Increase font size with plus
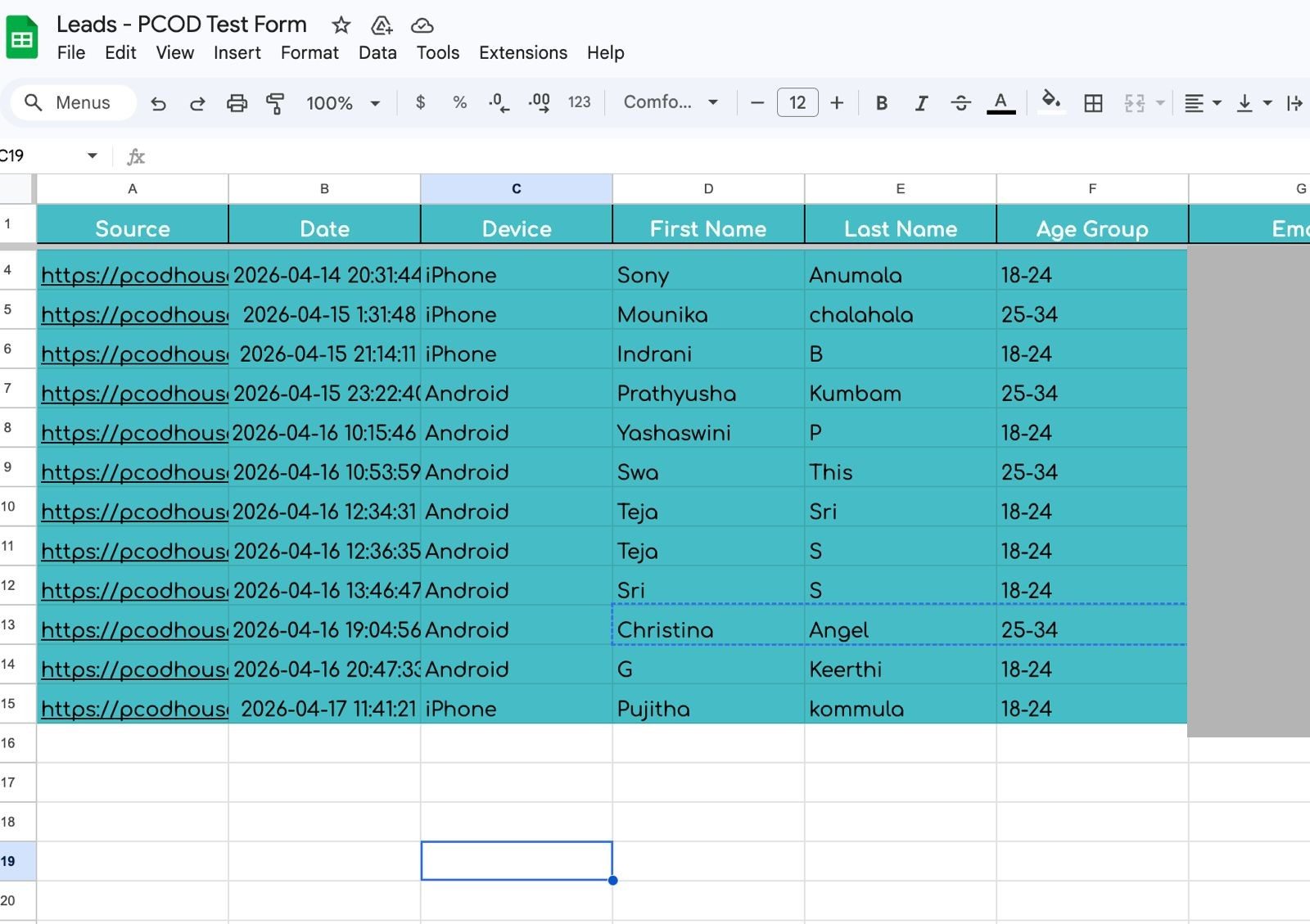Image resolution: width=1310 pixels, height=924 pixels. 837,103
